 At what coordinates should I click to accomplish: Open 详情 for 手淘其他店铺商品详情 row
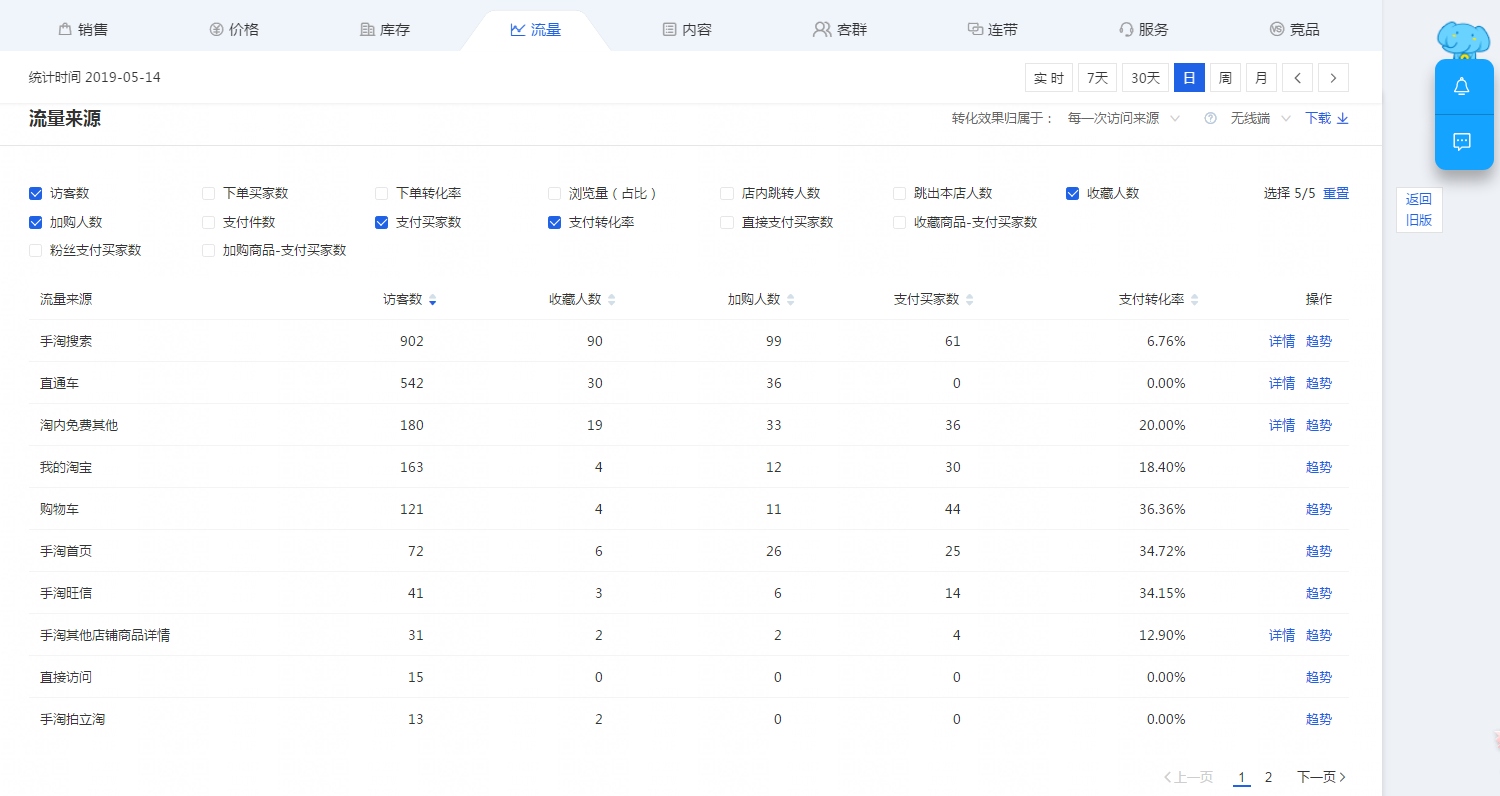1282,635
